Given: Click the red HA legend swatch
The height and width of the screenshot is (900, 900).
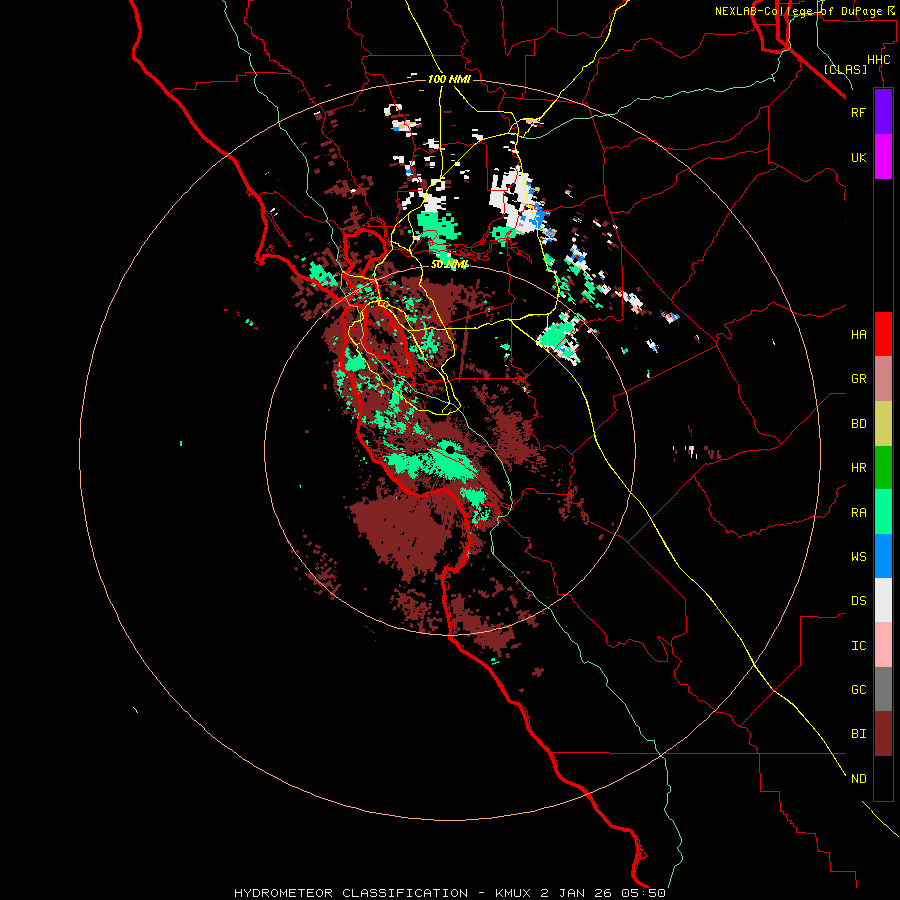Looking at the screenshot, I should (883, 334).
